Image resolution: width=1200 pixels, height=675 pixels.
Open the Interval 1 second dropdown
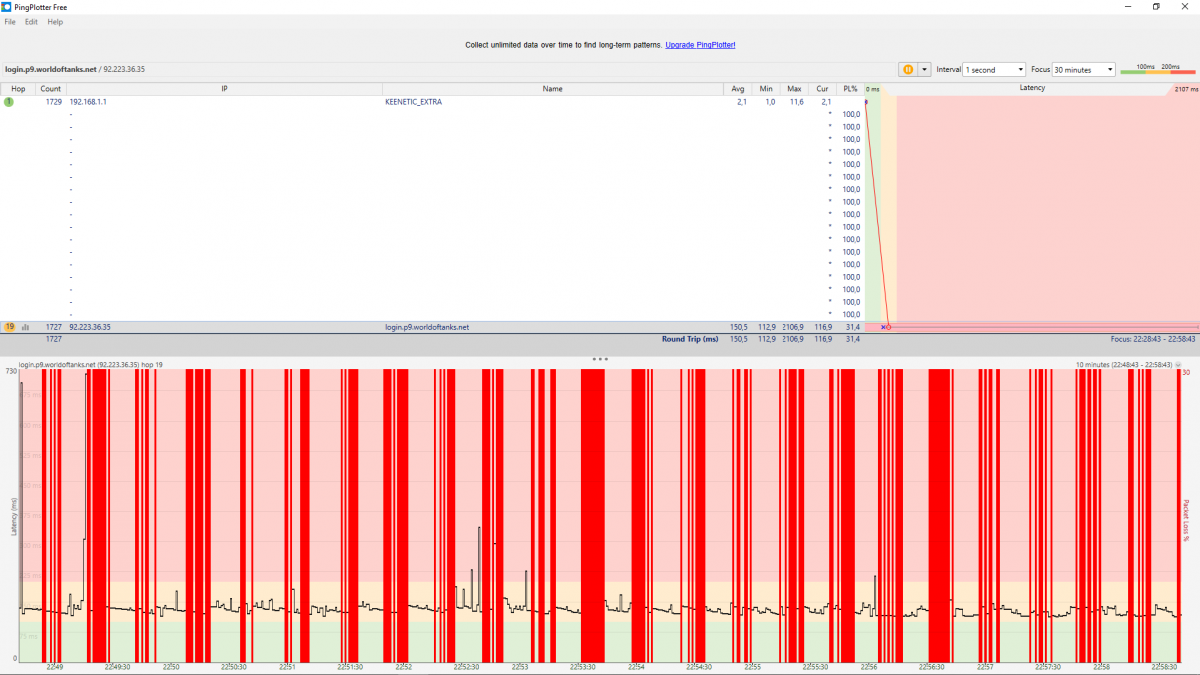tap(994, 70)
